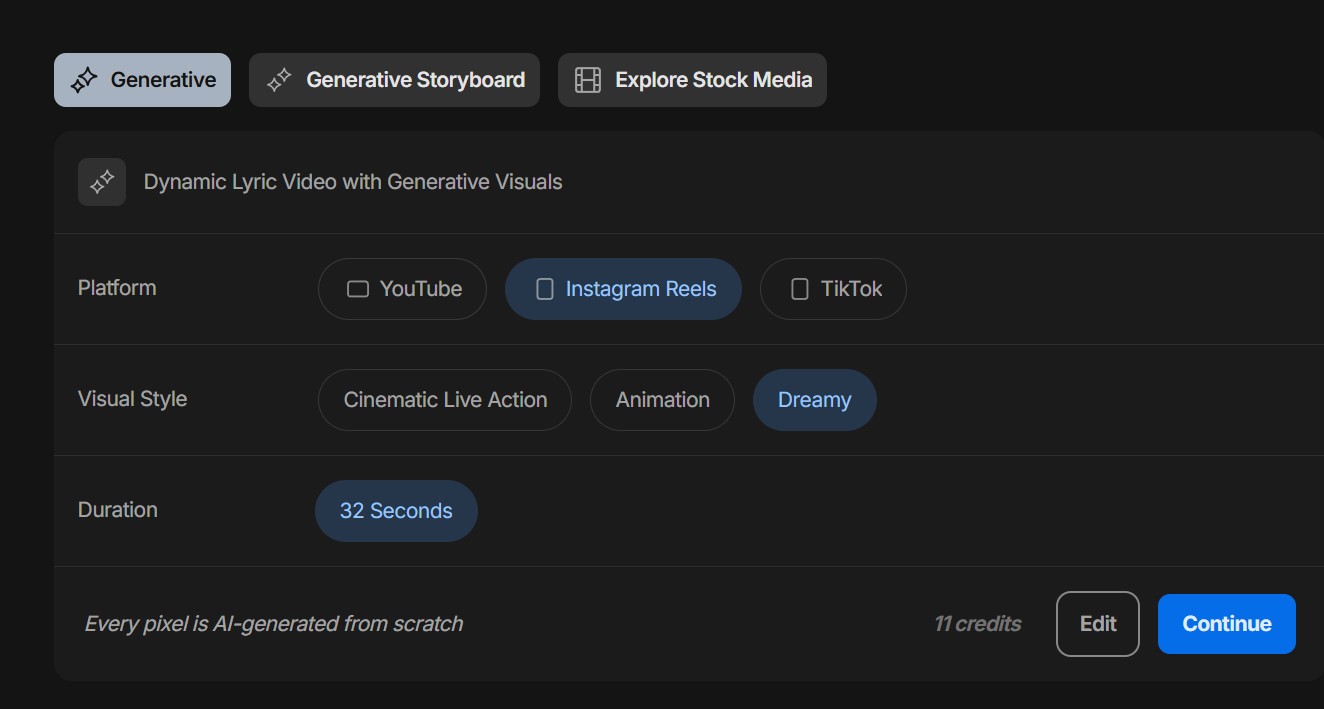
Task: Pick the Animation visual style
Action: 662,400
